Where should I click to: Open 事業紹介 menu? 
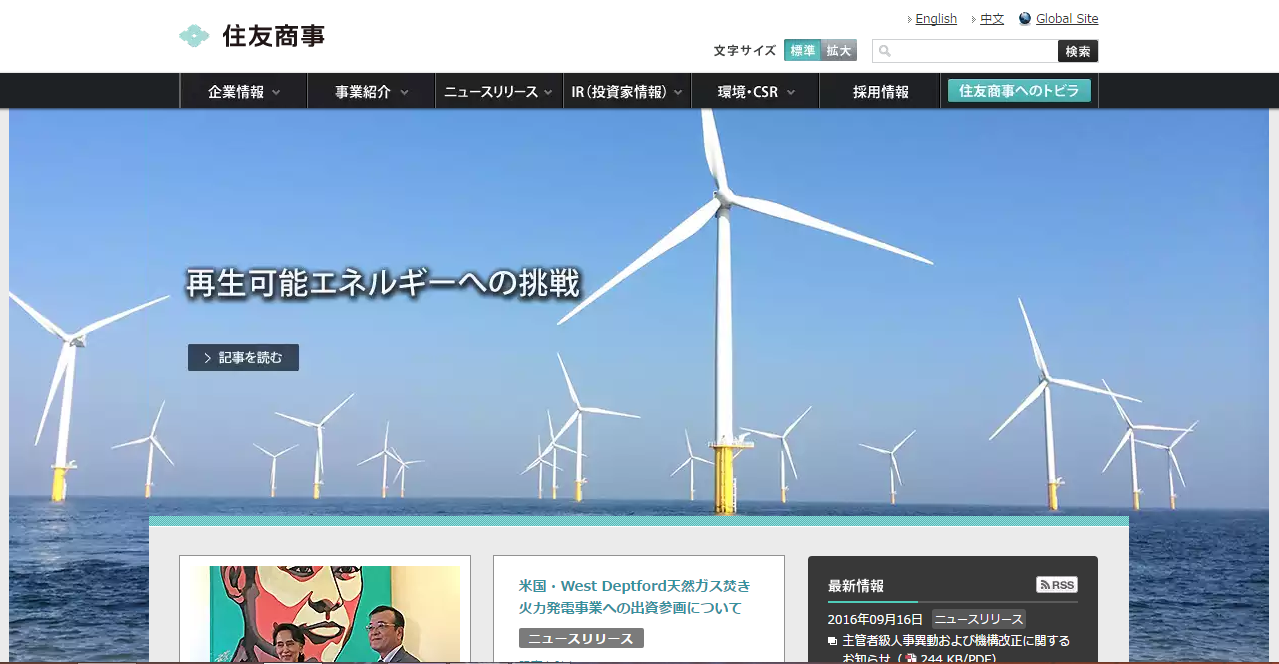pos(371,91)
